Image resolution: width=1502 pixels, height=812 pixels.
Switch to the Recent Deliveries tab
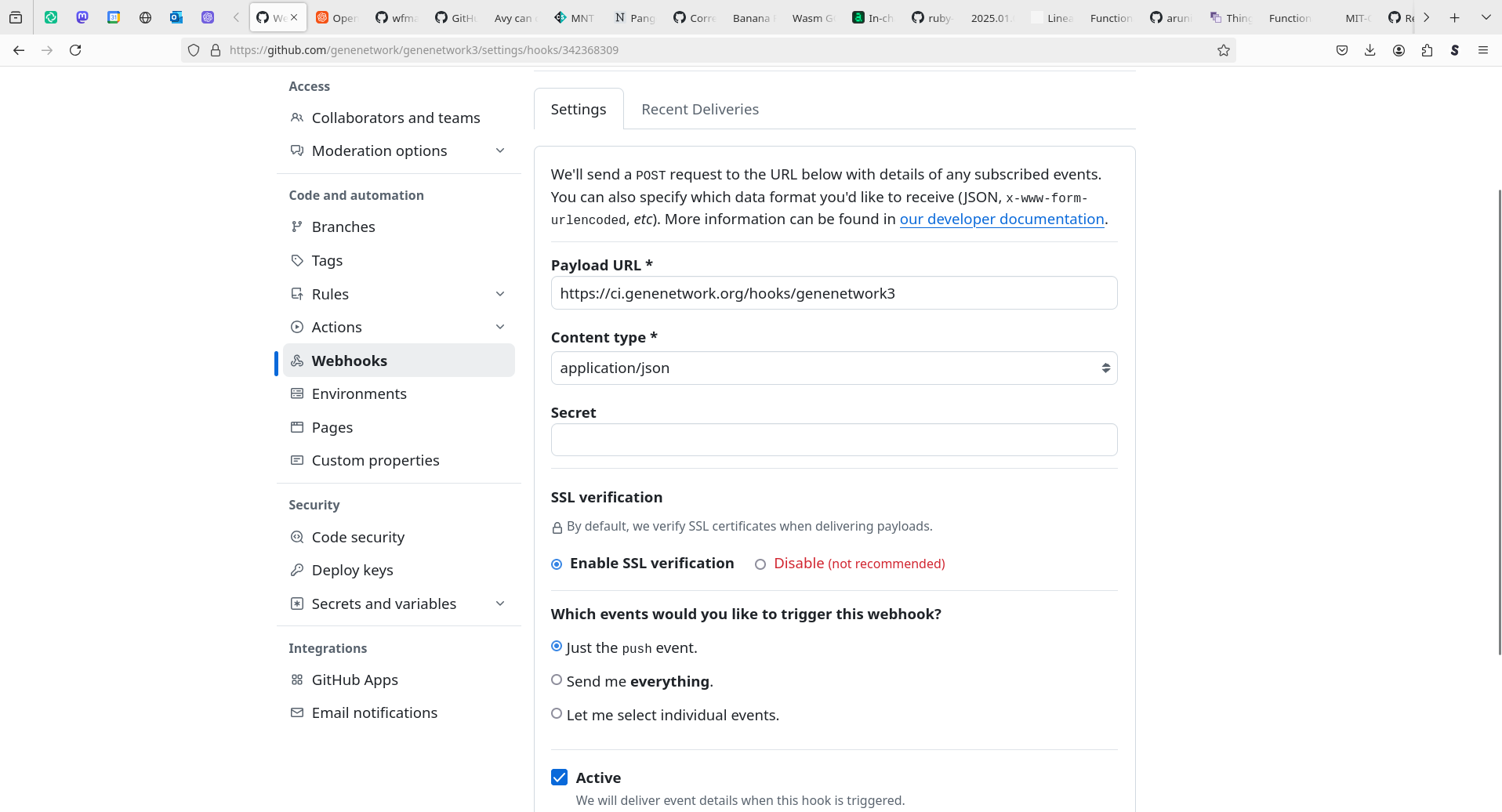pos(699,110)
